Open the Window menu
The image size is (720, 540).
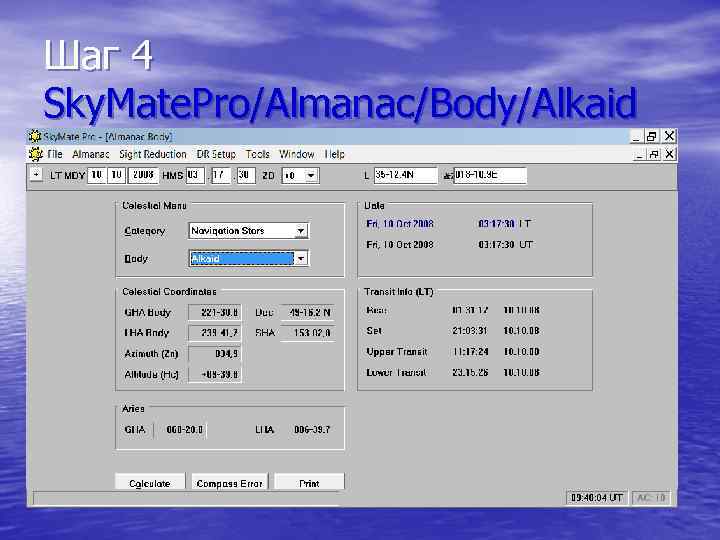[x=297, y=154]
